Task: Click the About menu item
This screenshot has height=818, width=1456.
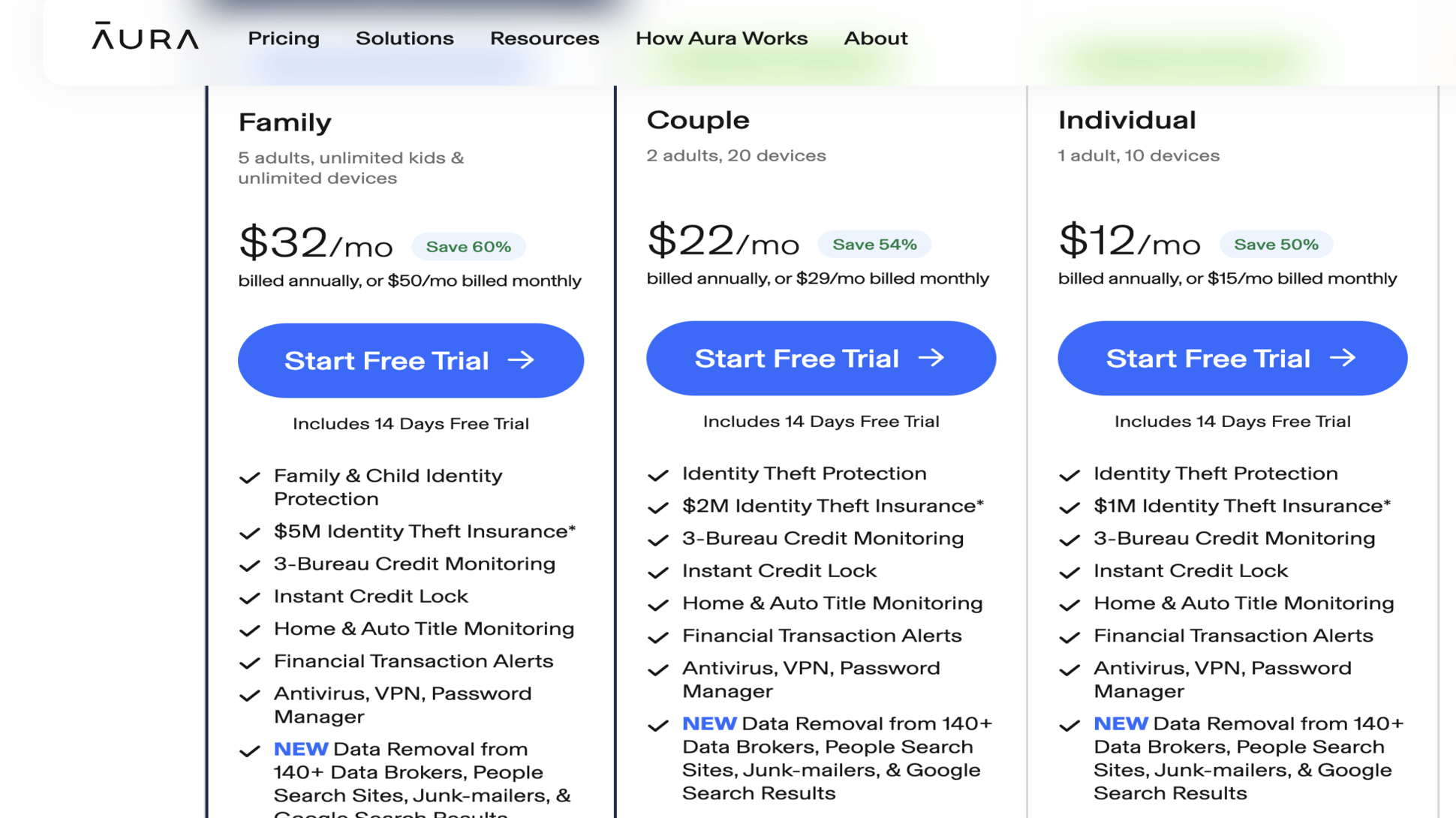Action: click(875, 38)
